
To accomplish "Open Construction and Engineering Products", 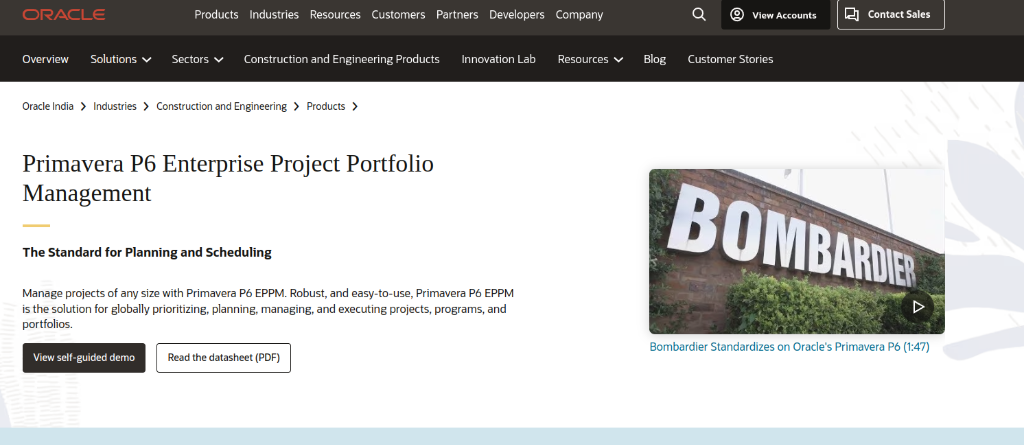I will pyautogui.click(x=342, y=59).
